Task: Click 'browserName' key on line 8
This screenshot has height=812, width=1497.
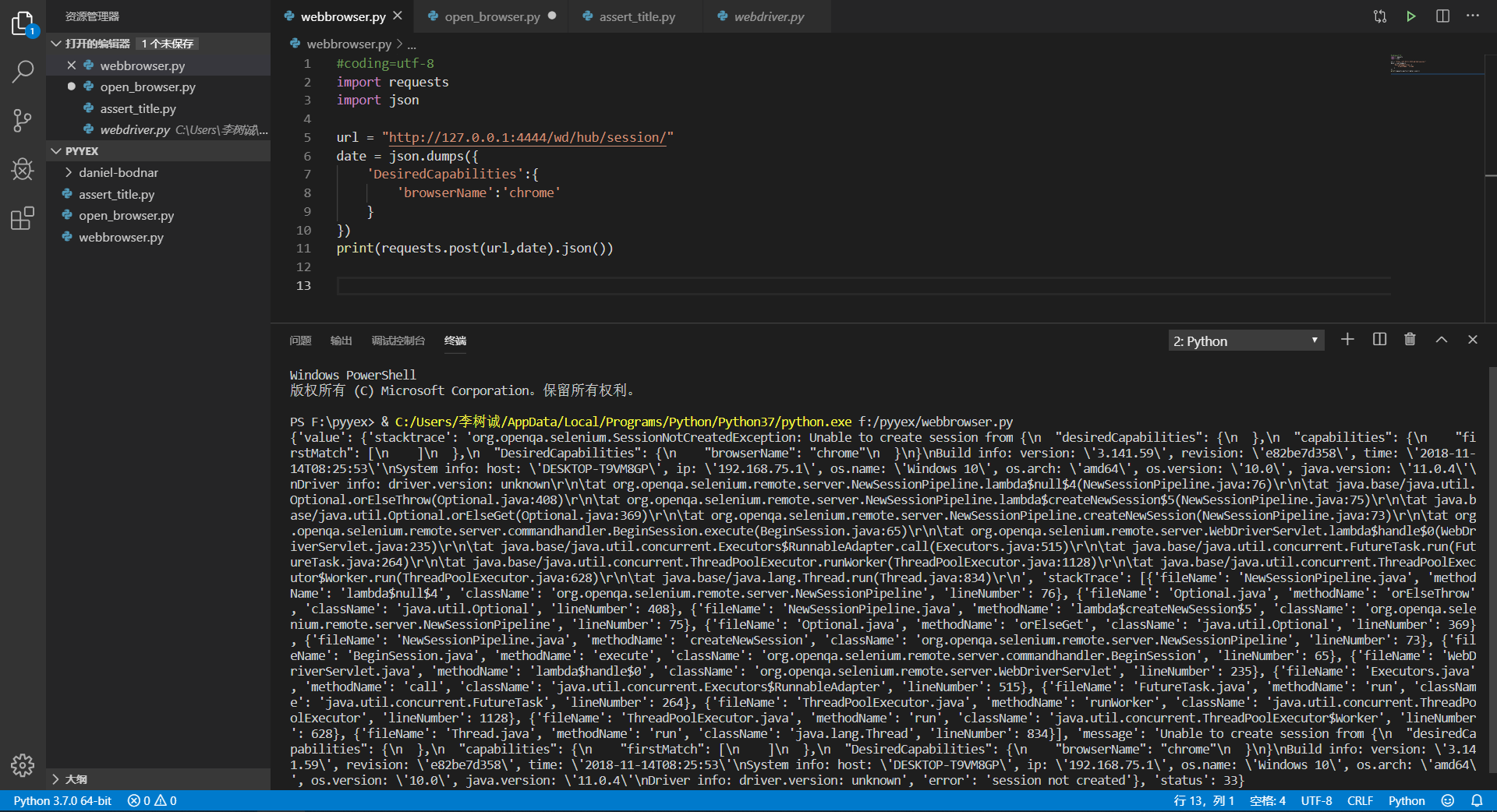Action: (x=446, y=192)
